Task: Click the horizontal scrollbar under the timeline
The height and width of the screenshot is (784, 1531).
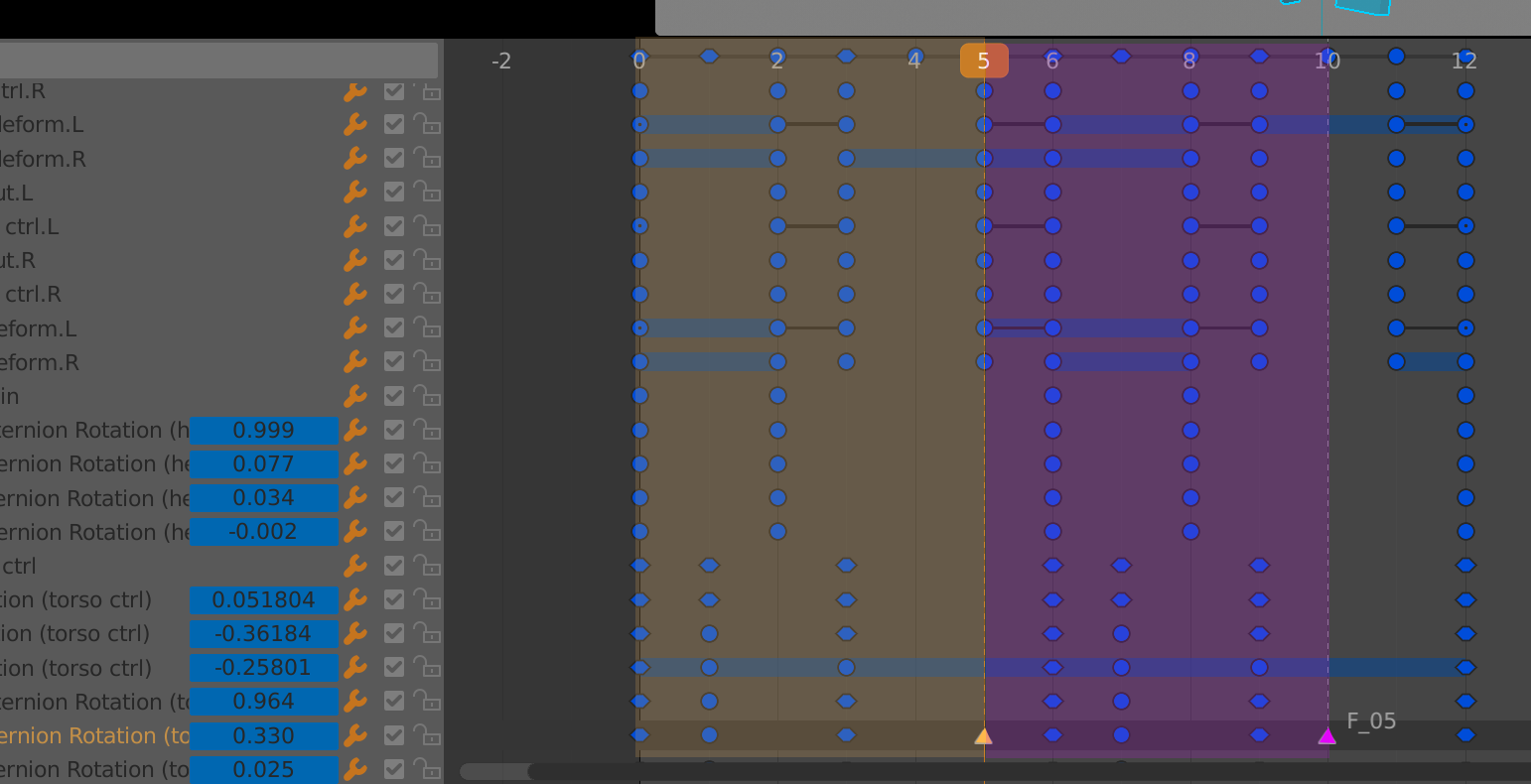Action: [995, 771]
